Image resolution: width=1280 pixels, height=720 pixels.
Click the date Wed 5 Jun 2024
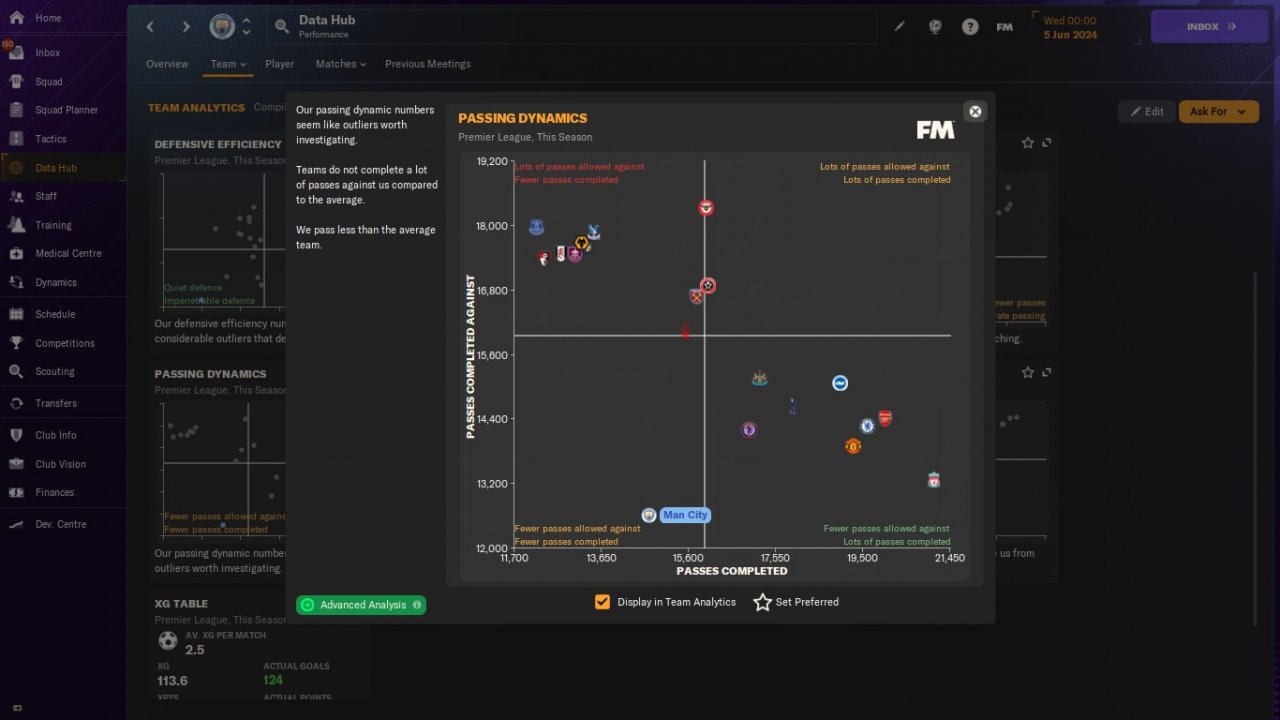pyautogui.click(x=1070, y=27)
